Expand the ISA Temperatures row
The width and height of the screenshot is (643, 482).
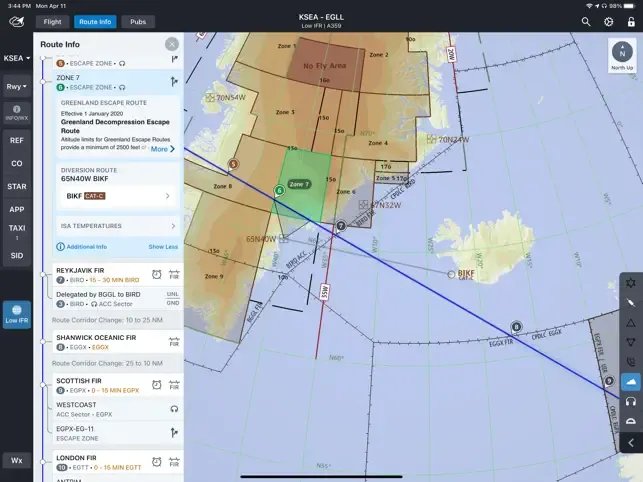tap(118, 226)
